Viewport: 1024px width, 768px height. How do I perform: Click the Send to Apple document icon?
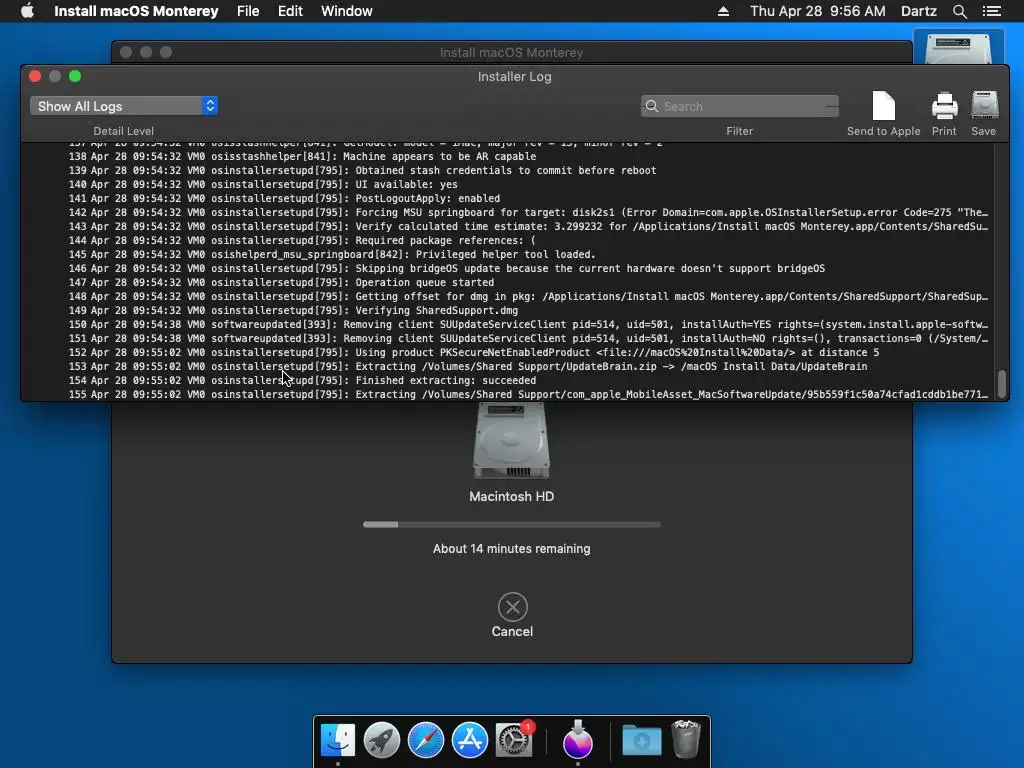click(x=883, y=106)
